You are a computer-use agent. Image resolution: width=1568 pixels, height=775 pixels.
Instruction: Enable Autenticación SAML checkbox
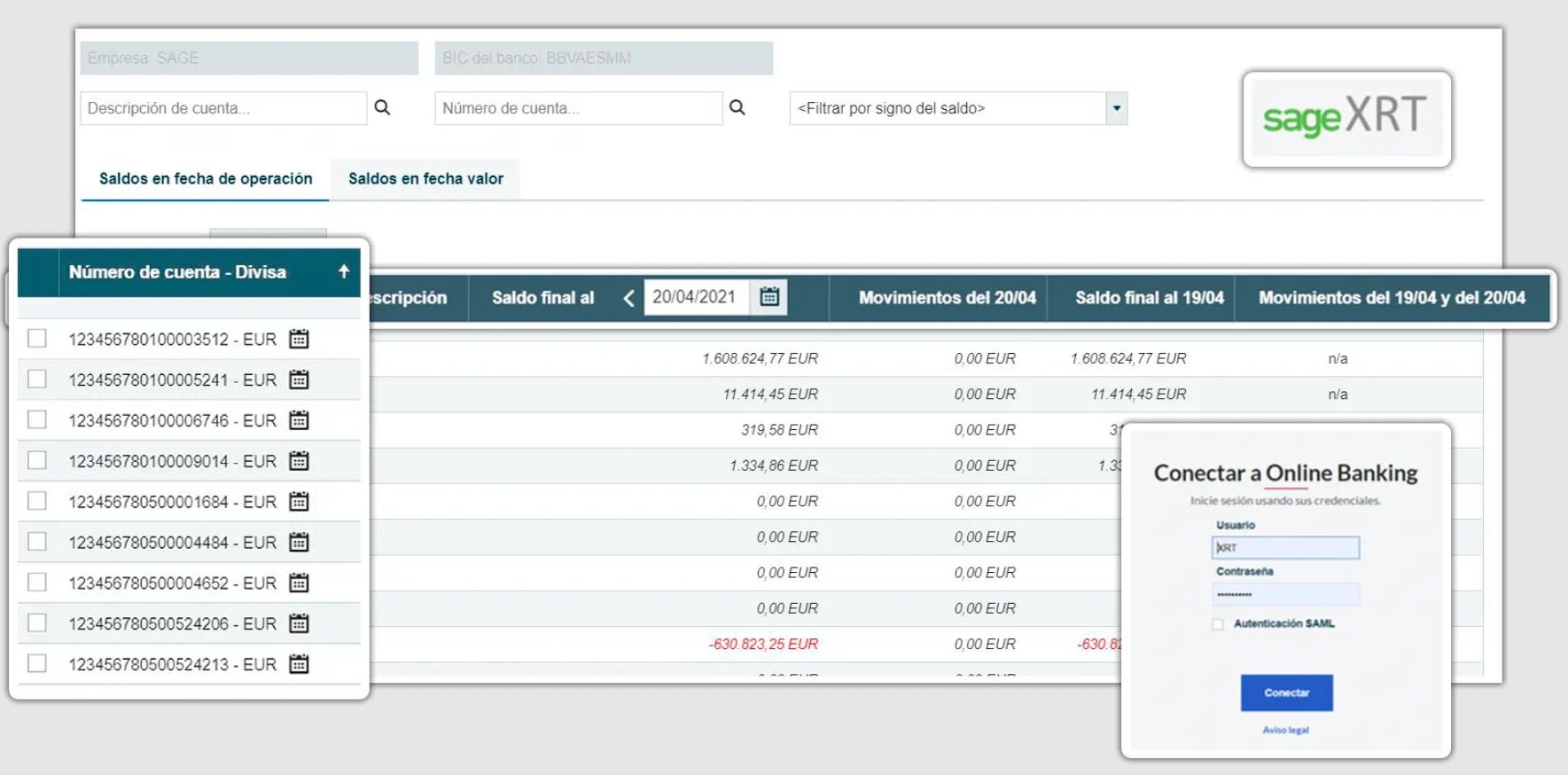1218,624
